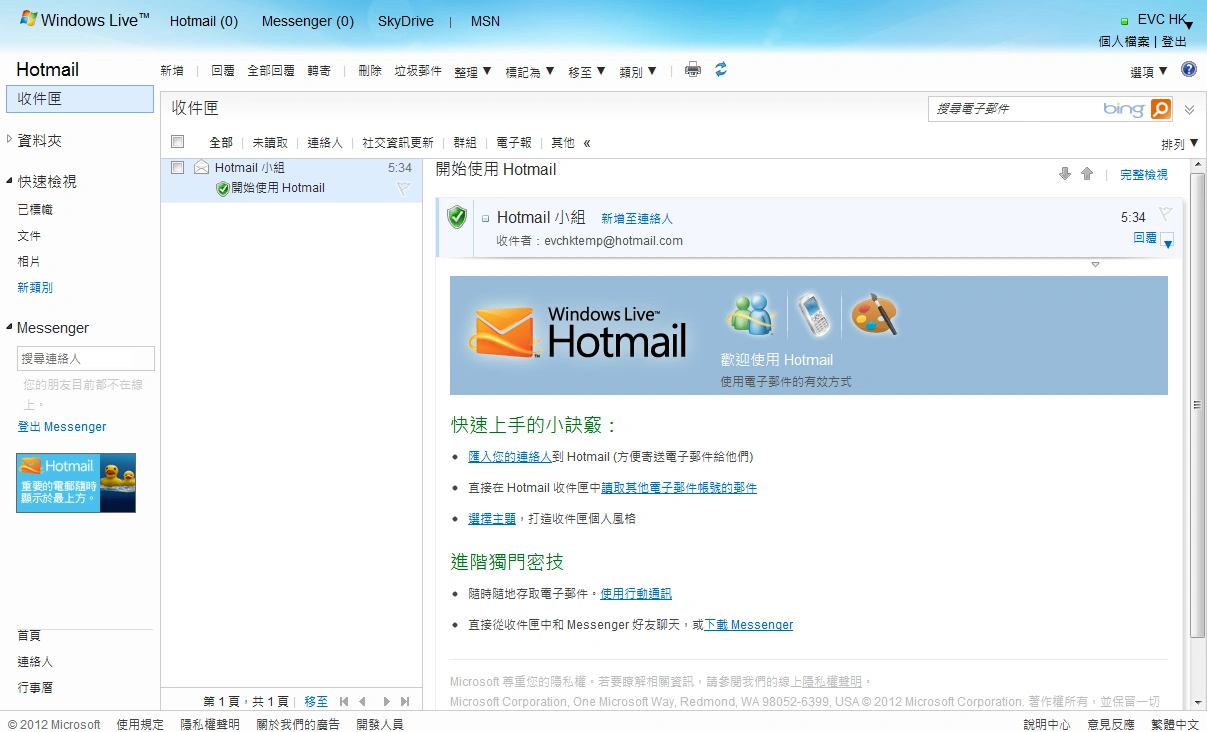The height and width of the screenshot is (732, 1207).
Task: Filter messages by 連絡人
Action: (325, 143)
